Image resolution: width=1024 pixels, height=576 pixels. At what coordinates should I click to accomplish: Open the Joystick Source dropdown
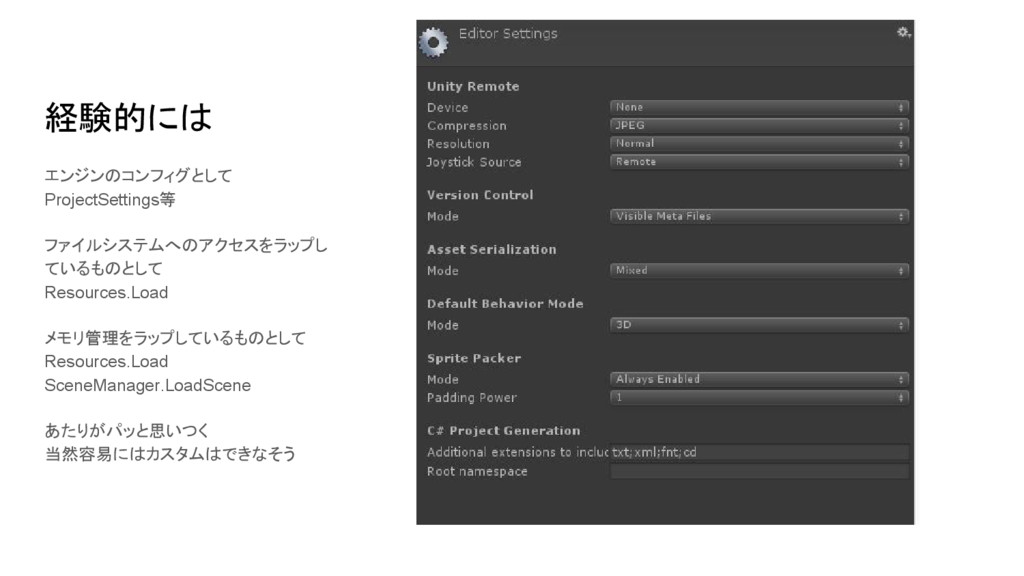[x=758, y=161]
